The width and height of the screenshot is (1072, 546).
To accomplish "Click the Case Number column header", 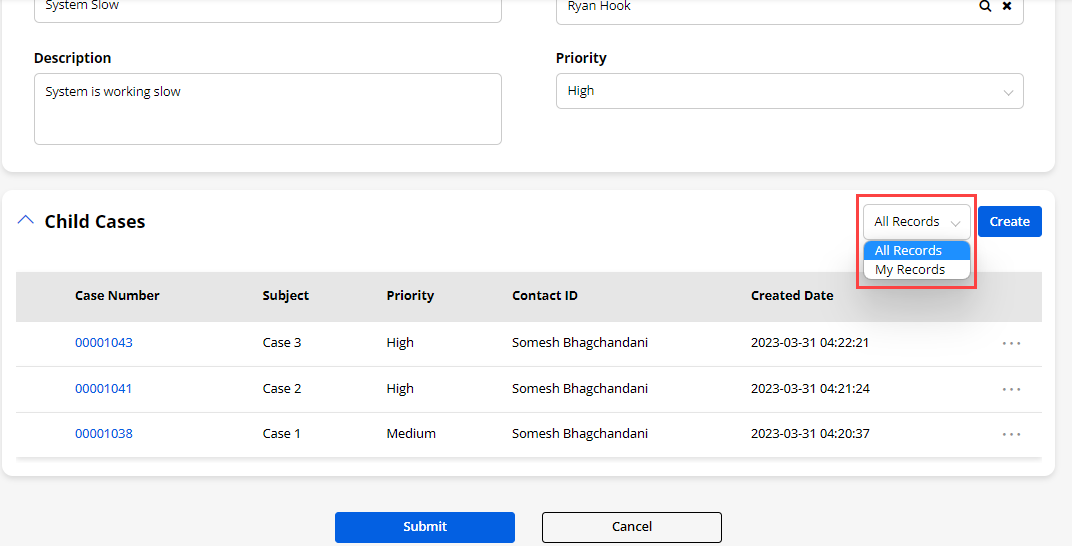I will (x=117, y=296).
